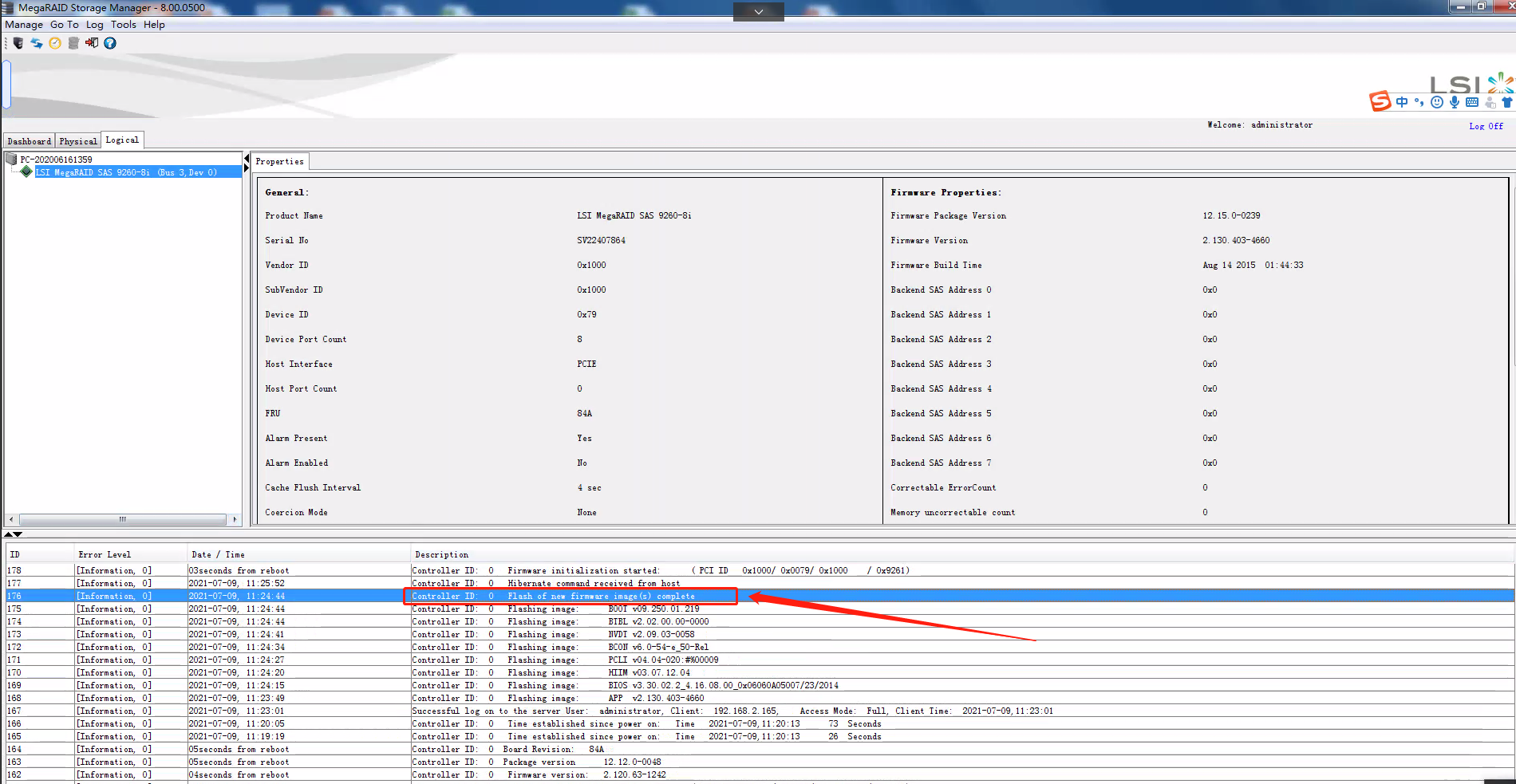Select log row 165 Time established 26 Seconds
The height and width of the screenshot is (784, 1516).
point(760,736)
